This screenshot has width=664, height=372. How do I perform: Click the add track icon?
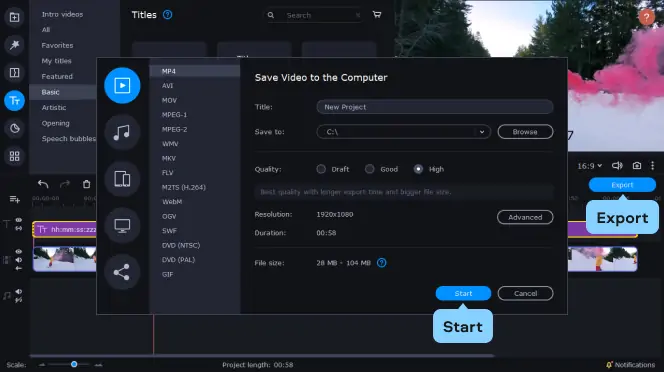14,199
